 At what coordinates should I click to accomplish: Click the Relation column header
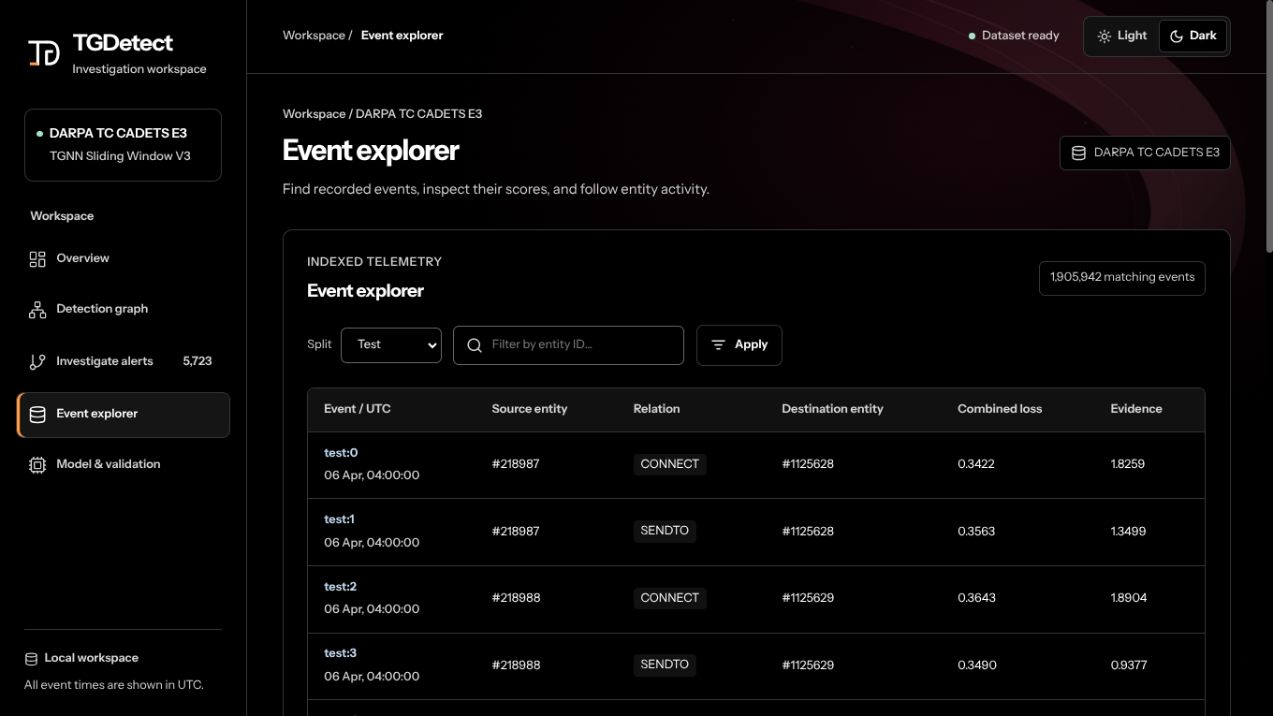pos(656,409)
